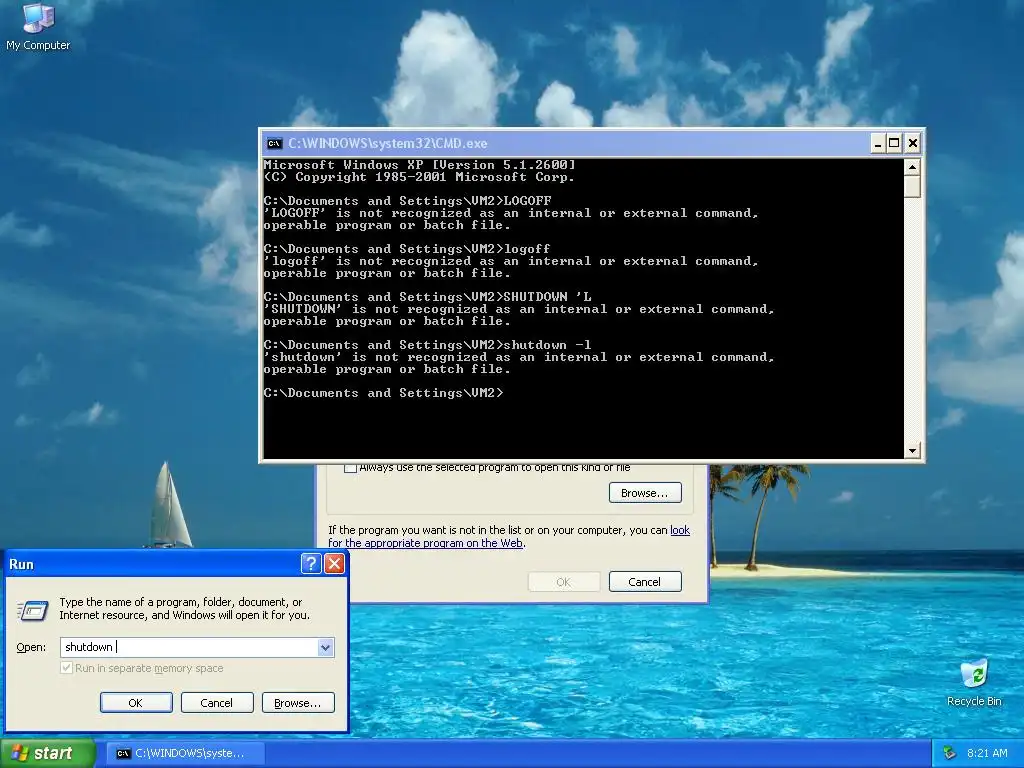
Task: Click the 'shutdown -l' command line text
Action: pos(428,345)
